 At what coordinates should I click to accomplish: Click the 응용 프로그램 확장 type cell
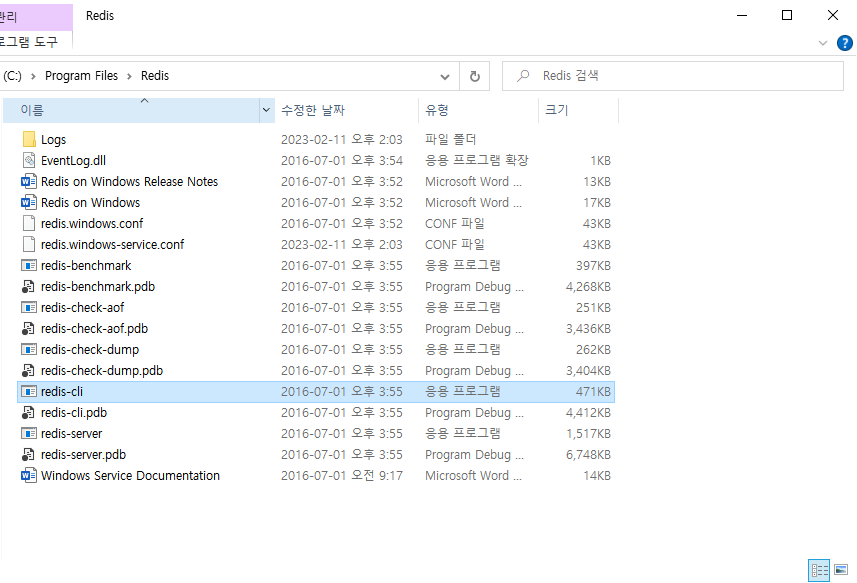[x=477, y=160]
